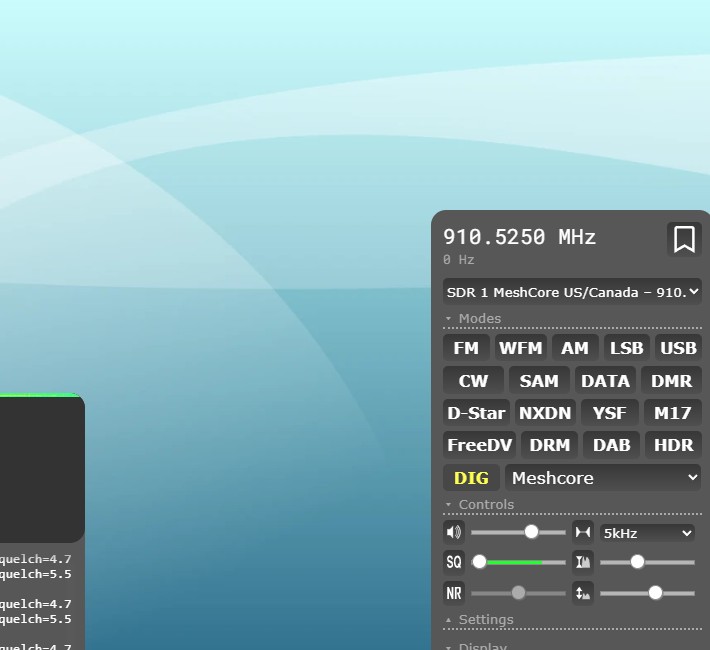Toggle the NR noise reduction button
This screenshot has width=710, height=650.
point(454,593)
